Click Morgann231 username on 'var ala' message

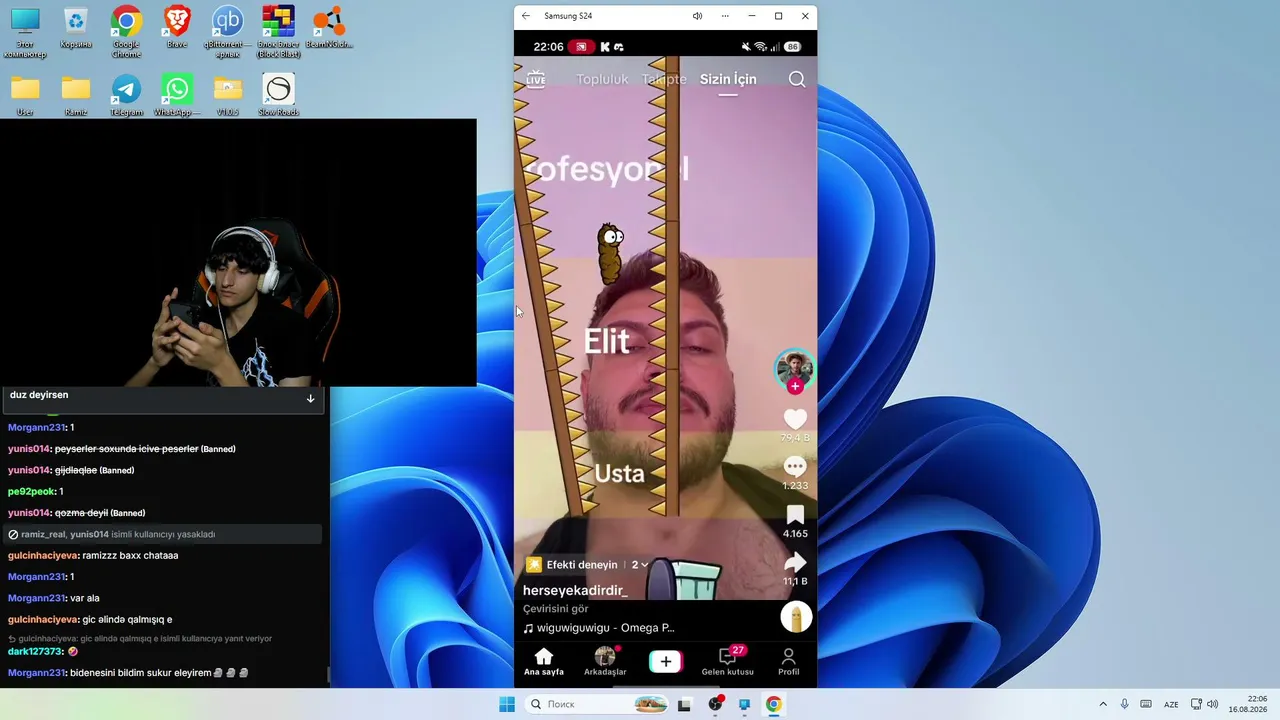point(38,598)
